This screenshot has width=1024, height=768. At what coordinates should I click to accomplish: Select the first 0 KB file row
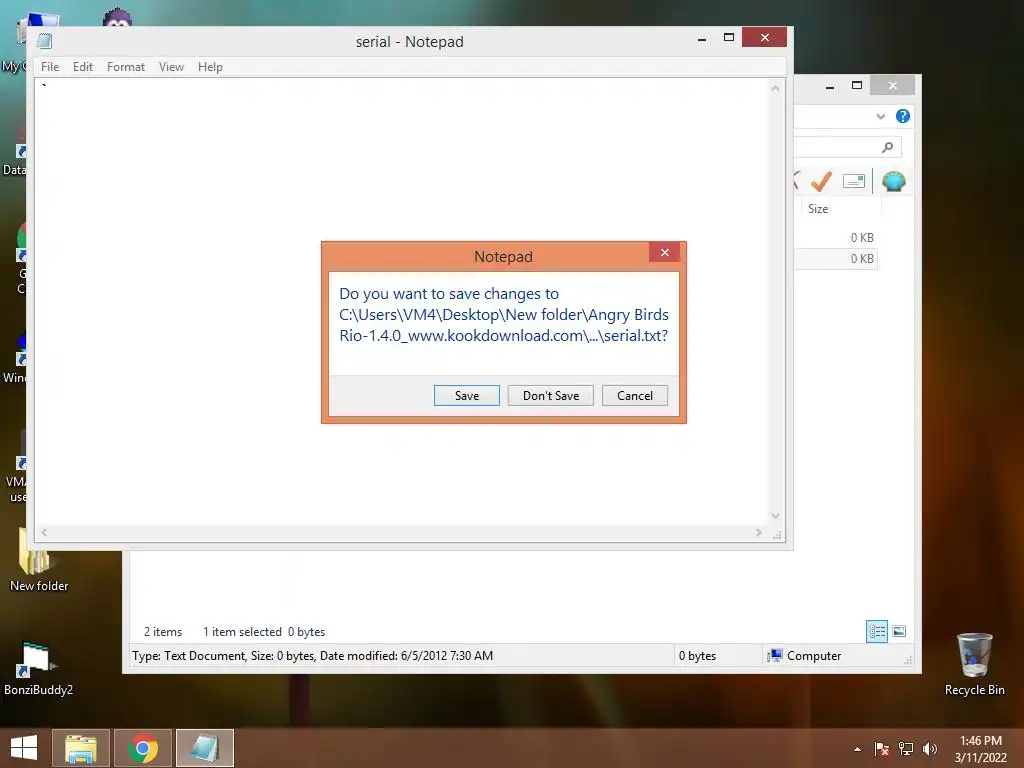coord(836,238)
